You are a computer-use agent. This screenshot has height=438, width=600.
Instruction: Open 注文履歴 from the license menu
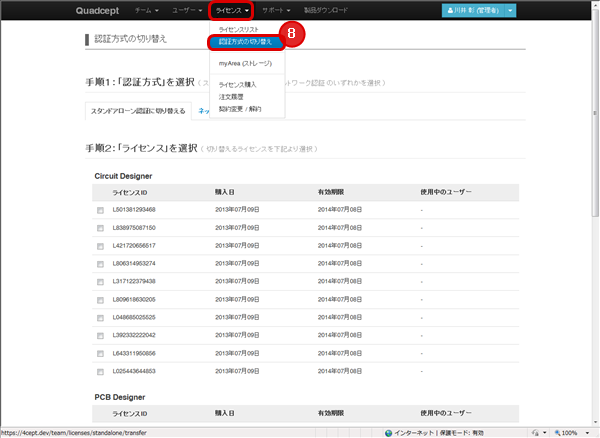pyautogui.click(x=231, y=97)
